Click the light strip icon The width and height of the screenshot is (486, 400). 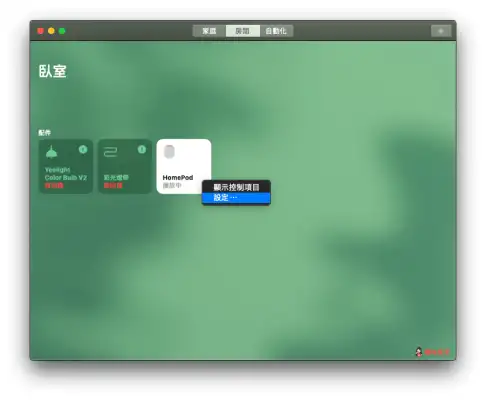pyautogui.click(x=110, y=152)
